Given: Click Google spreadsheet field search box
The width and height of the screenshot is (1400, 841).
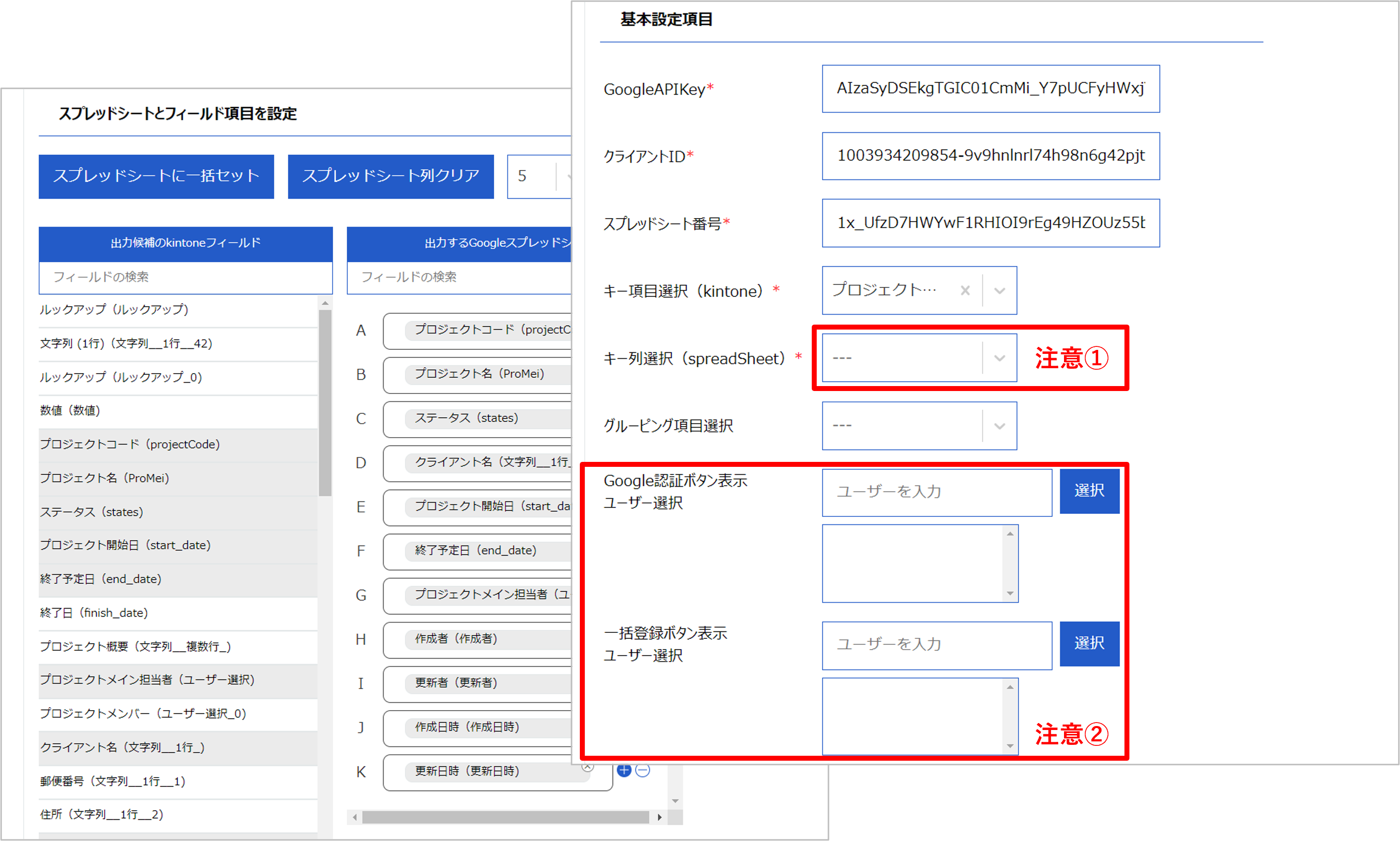Looking at the screenshot, I should tap(459, 277).
